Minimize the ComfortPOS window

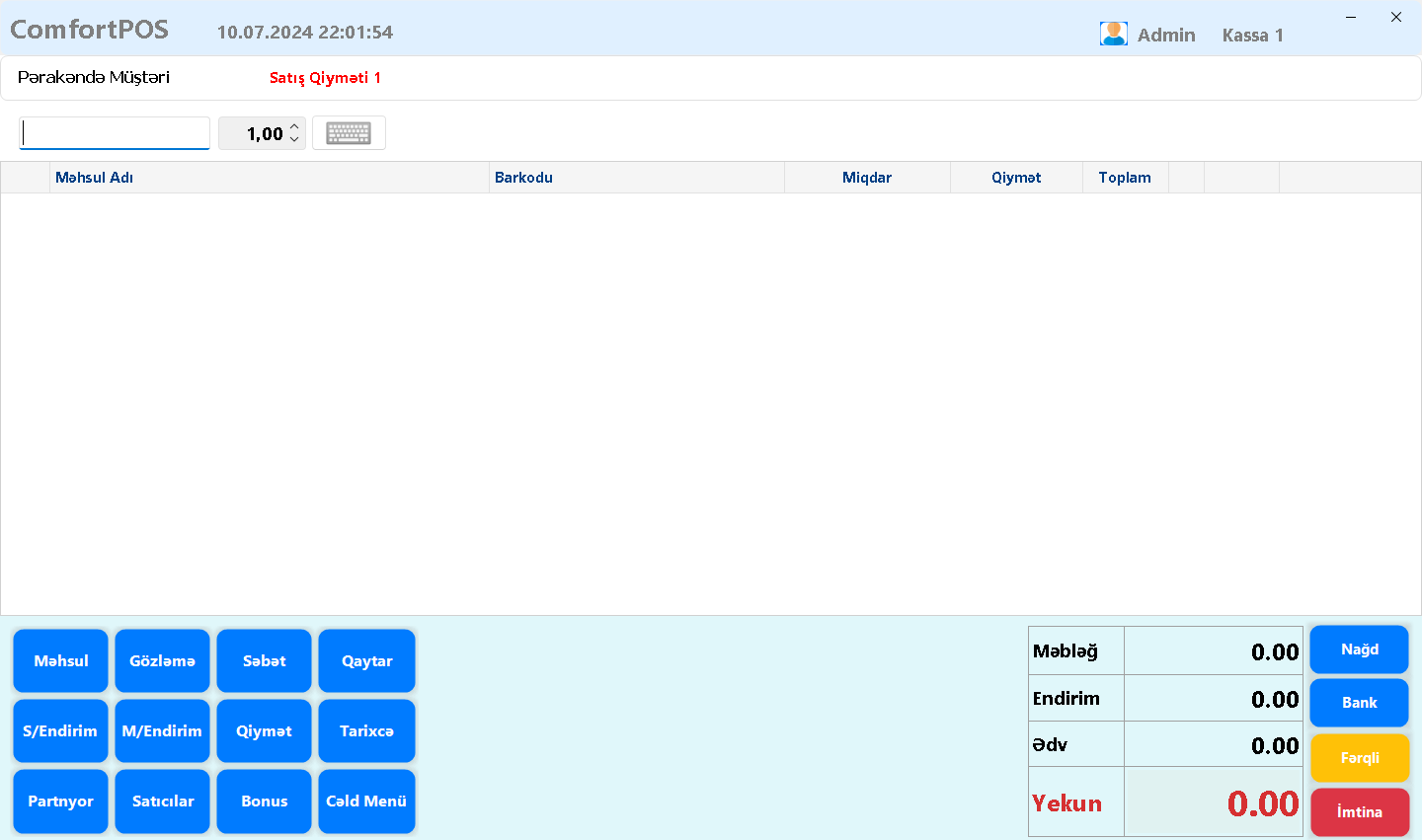[x=1351, y=17]
